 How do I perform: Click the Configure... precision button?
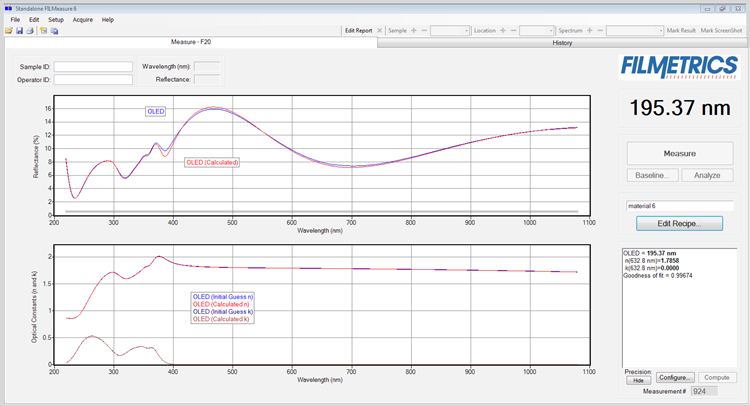(x=675, y=378)
